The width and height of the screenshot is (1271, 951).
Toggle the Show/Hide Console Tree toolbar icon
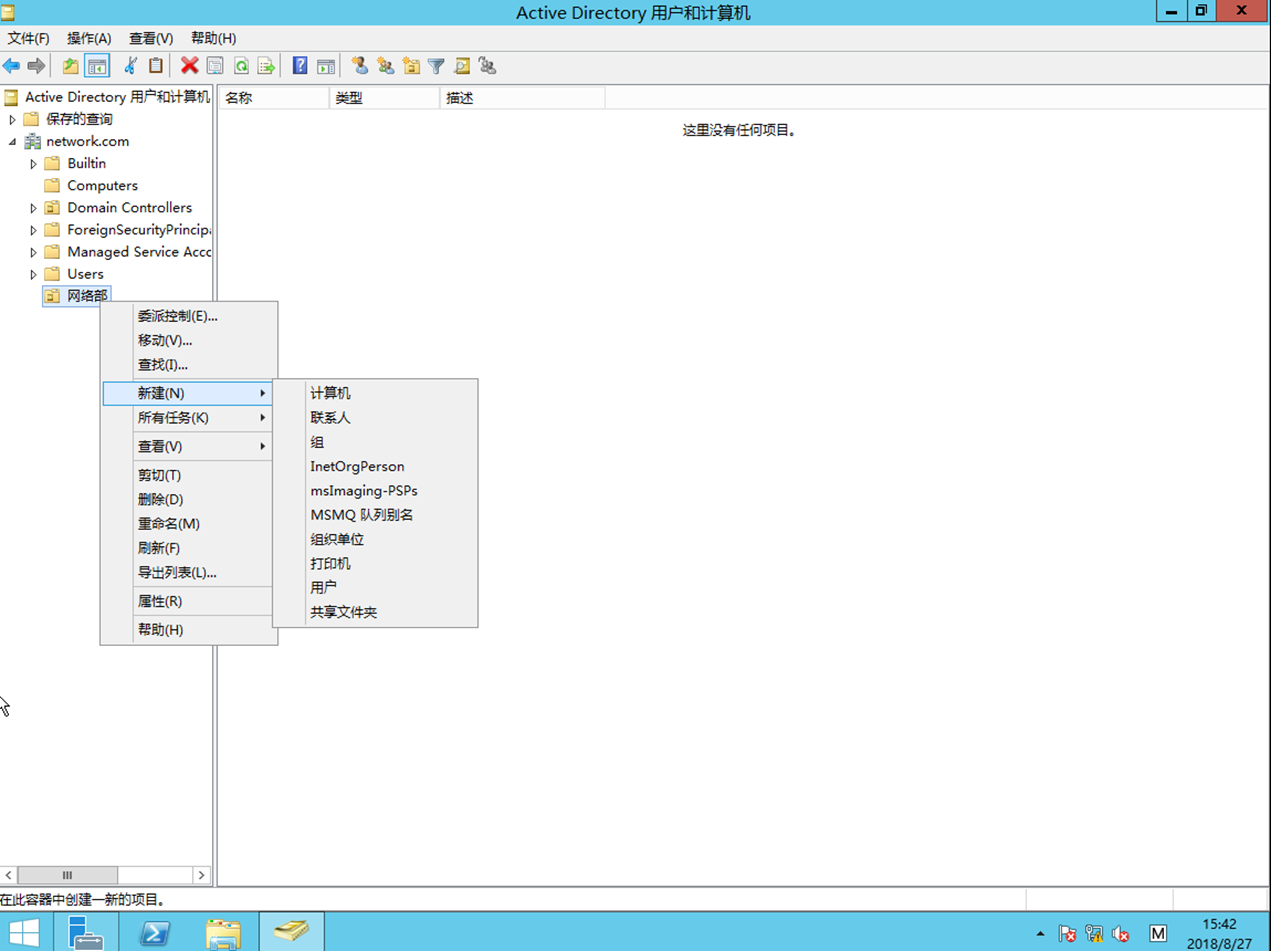coord(97,66)
